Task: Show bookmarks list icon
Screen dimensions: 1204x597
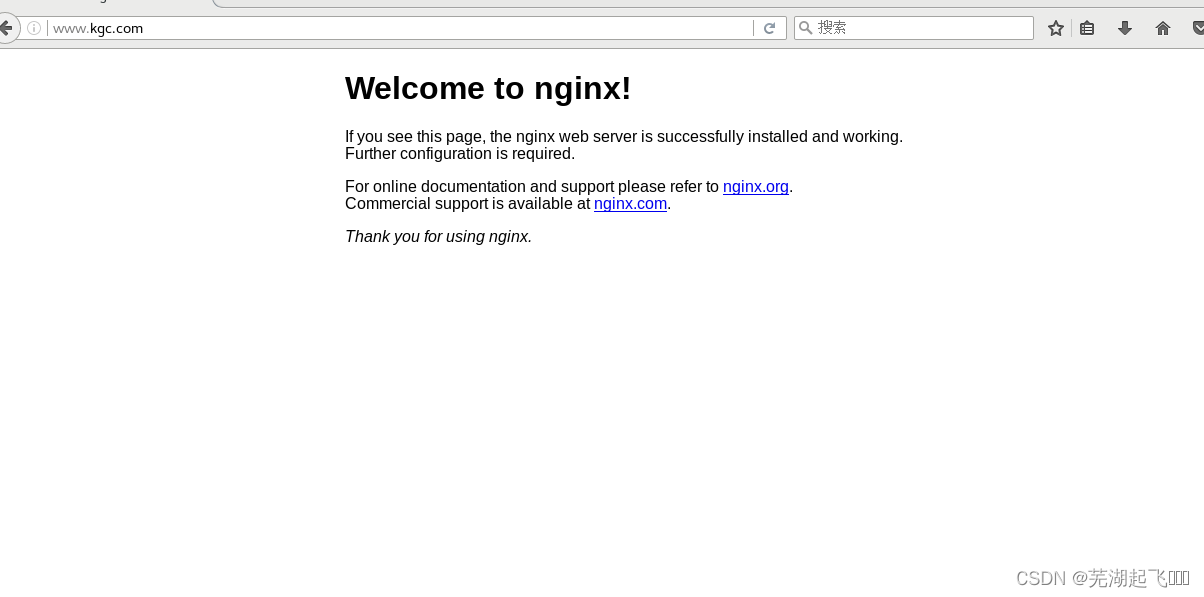Action: click(1087, 28)
